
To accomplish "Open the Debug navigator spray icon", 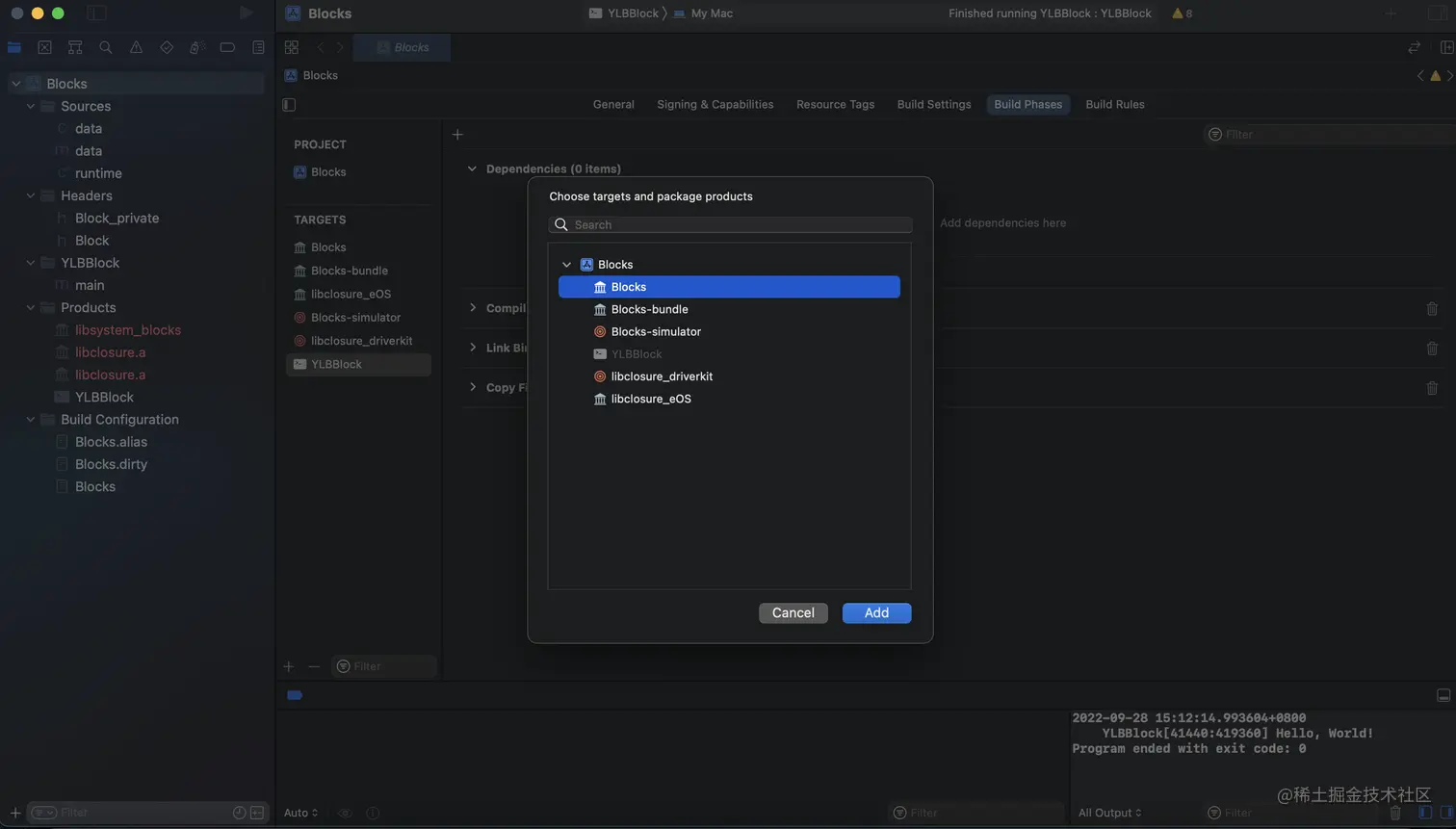I will click(x=196, y=47).
